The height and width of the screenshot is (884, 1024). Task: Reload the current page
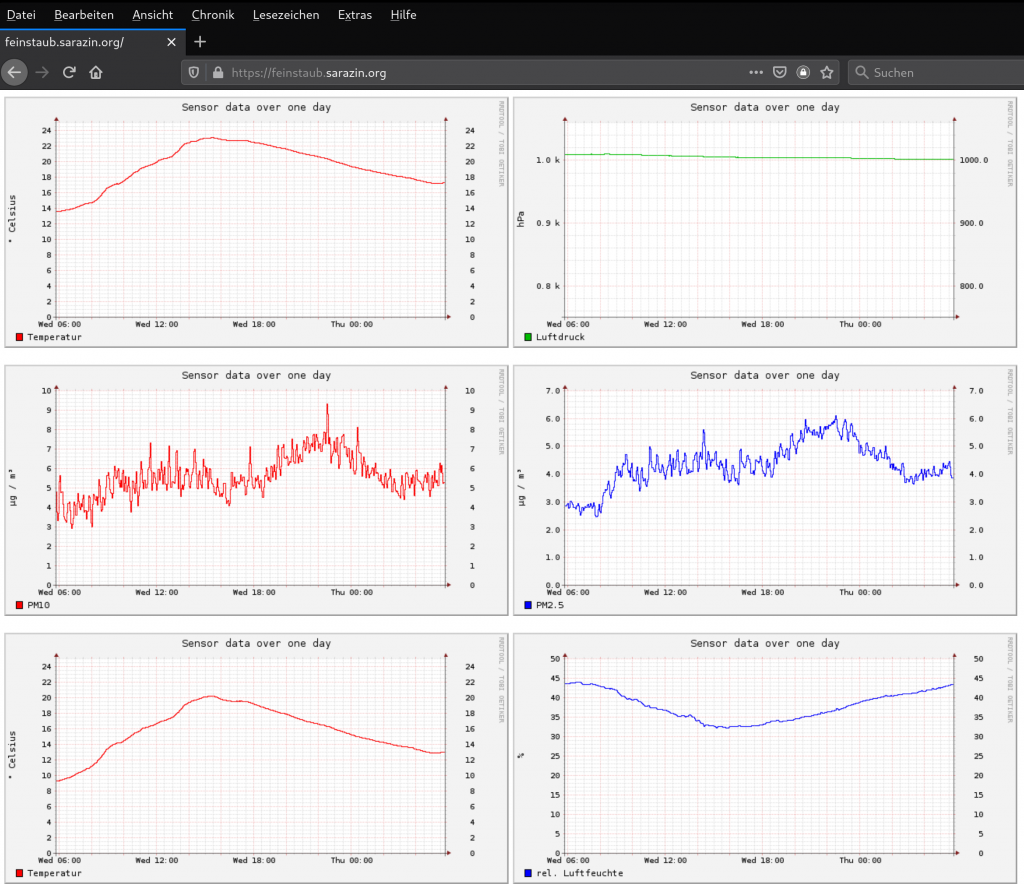pyautogui.click(x=69, y=72)
